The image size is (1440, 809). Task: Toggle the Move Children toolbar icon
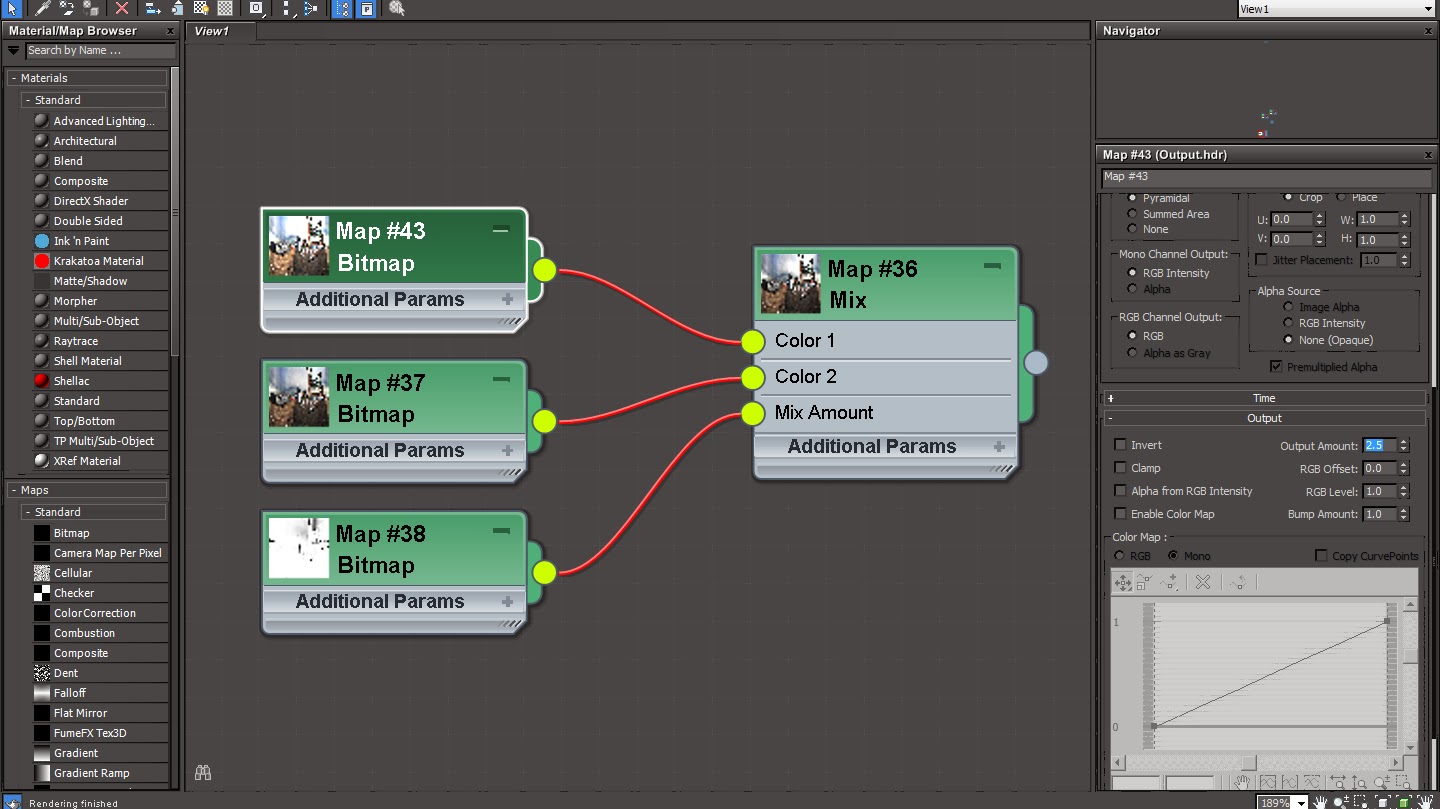153,8
